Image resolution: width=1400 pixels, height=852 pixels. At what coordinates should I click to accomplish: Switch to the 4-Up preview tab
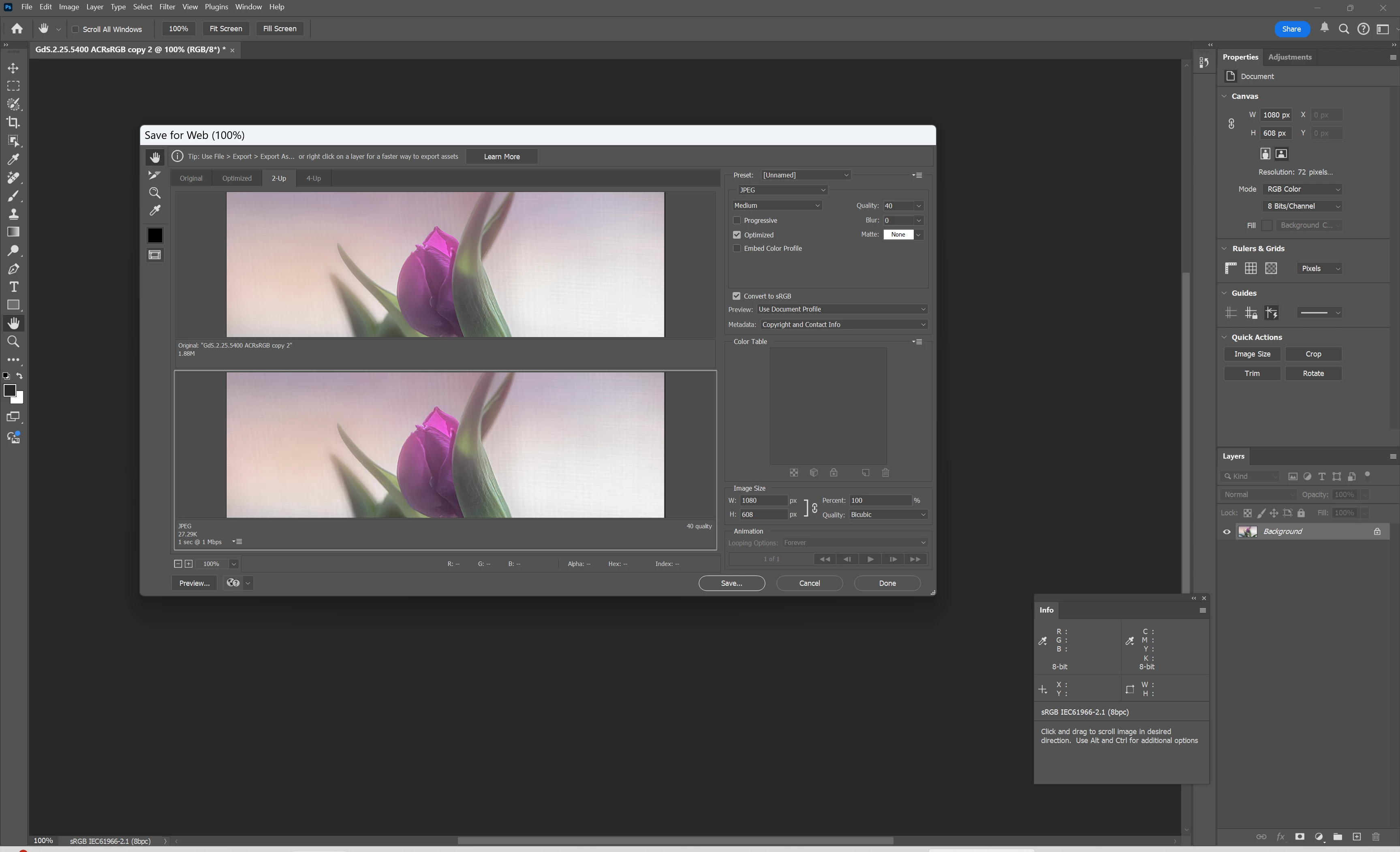[313, 178]
